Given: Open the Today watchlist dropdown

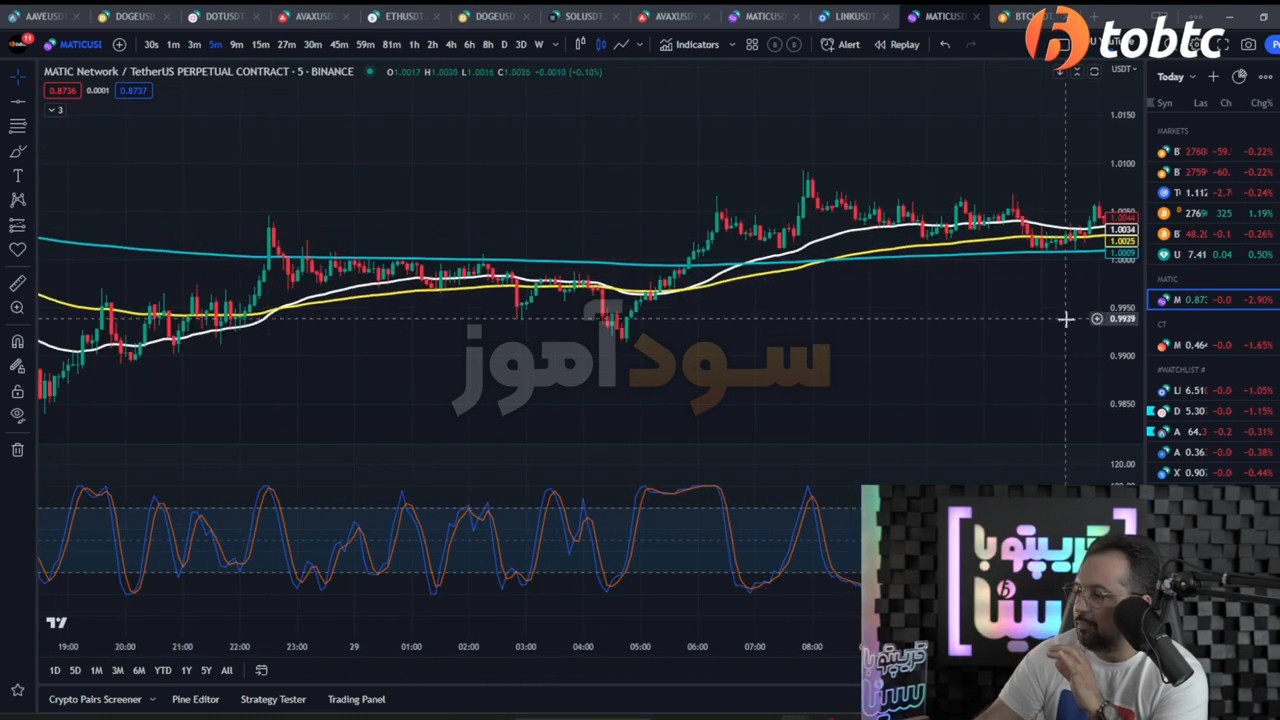Looking at the screenshot, I should [x=1176, y=77].
